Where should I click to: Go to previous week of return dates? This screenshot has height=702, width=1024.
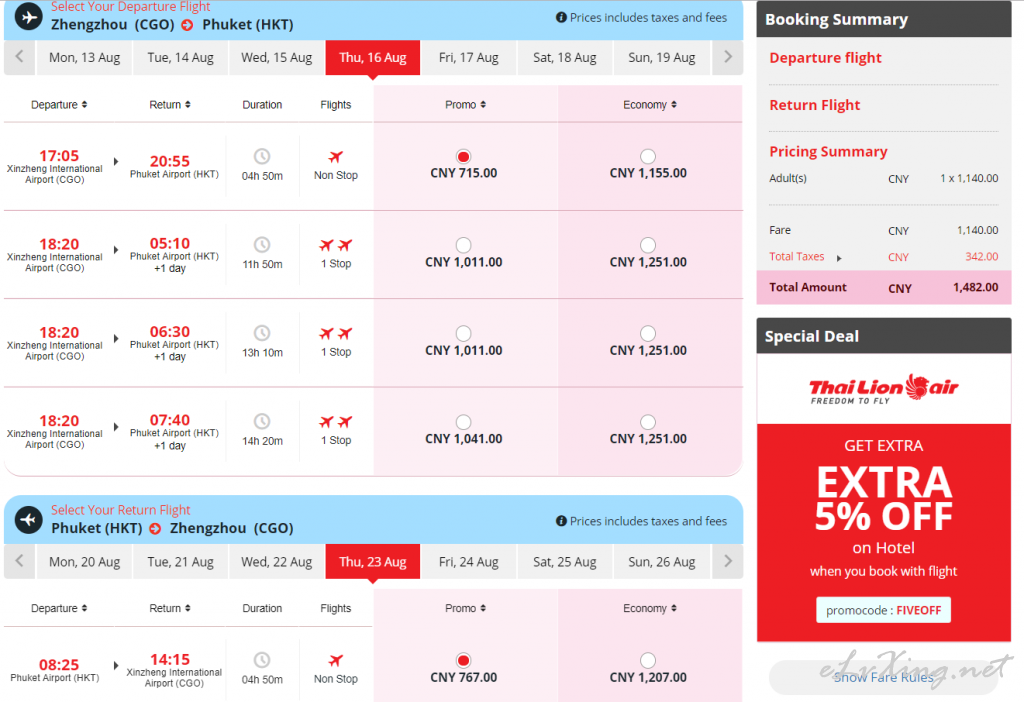pos(19,562)
